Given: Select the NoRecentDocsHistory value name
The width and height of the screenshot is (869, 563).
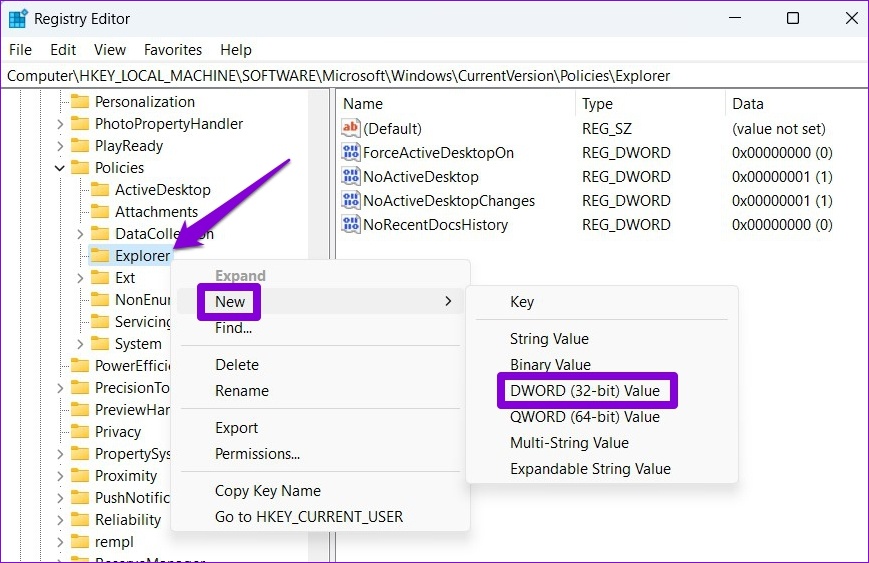Looking at the screenshot, I should pos(436,224).
